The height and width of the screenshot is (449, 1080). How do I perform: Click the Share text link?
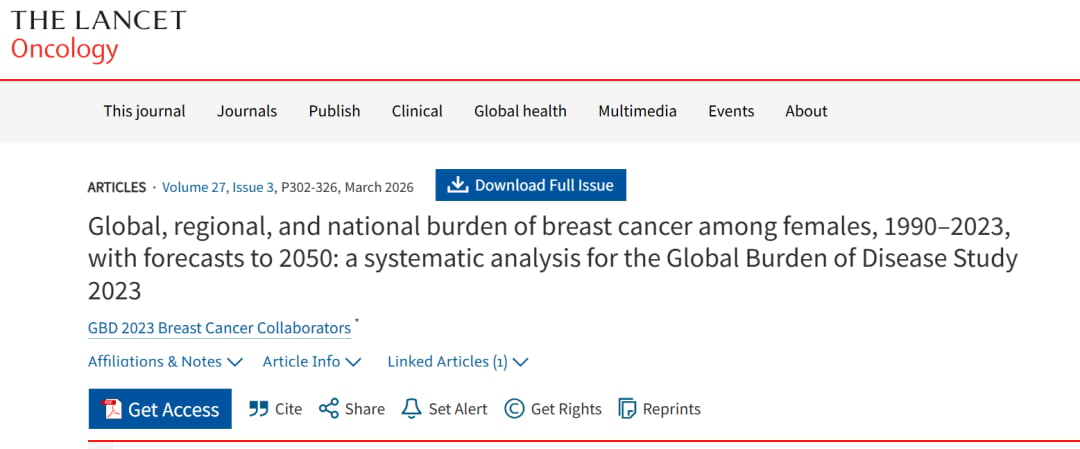pos(365,409)
